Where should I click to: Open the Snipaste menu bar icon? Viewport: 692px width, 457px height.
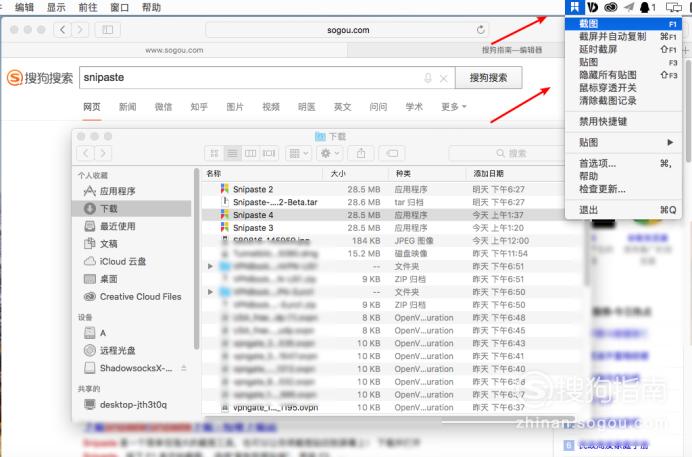575,7
